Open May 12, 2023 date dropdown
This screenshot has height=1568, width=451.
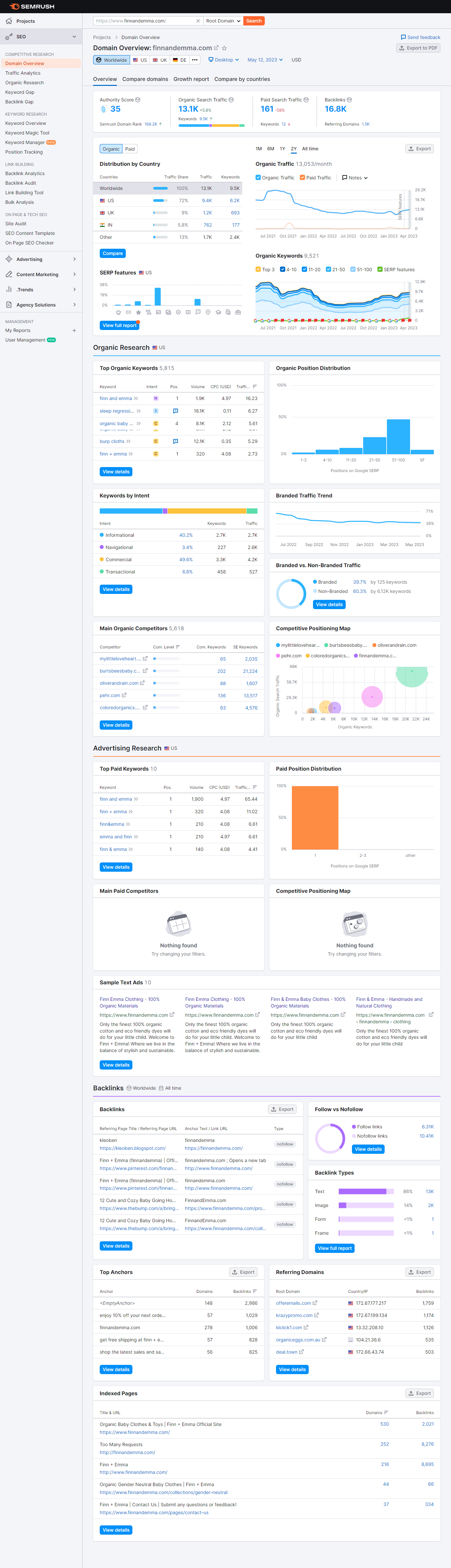[x=265, y=60]
